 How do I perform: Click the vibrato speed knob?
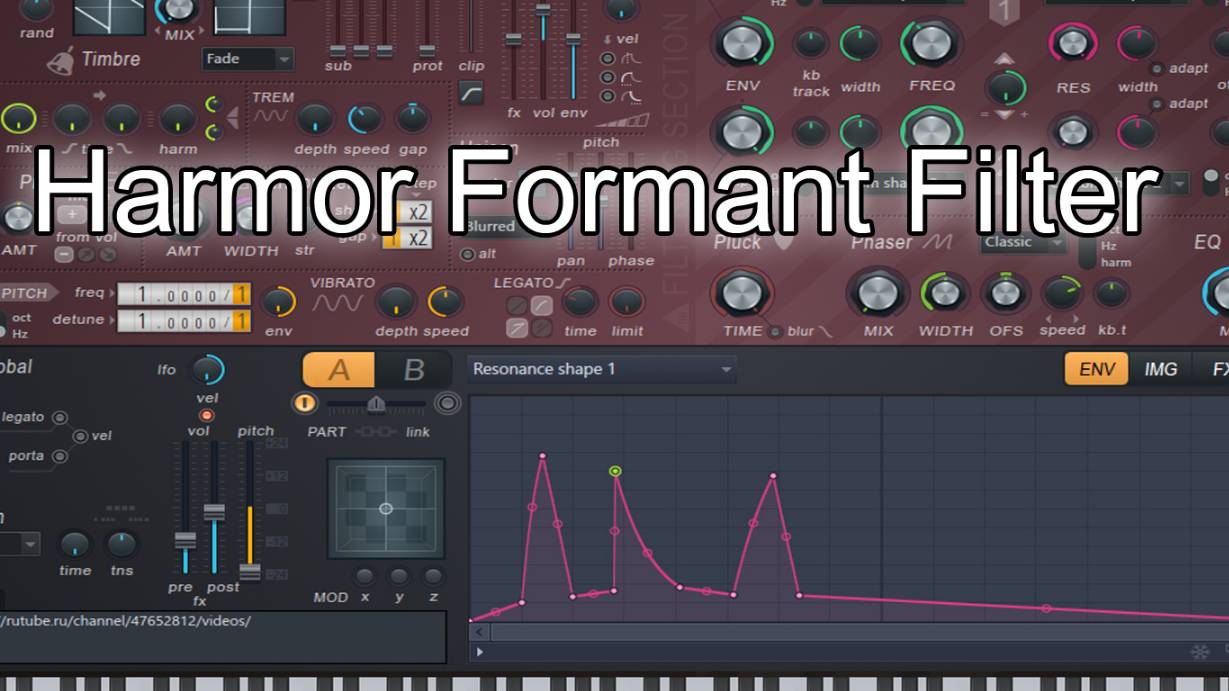[445, 302]
